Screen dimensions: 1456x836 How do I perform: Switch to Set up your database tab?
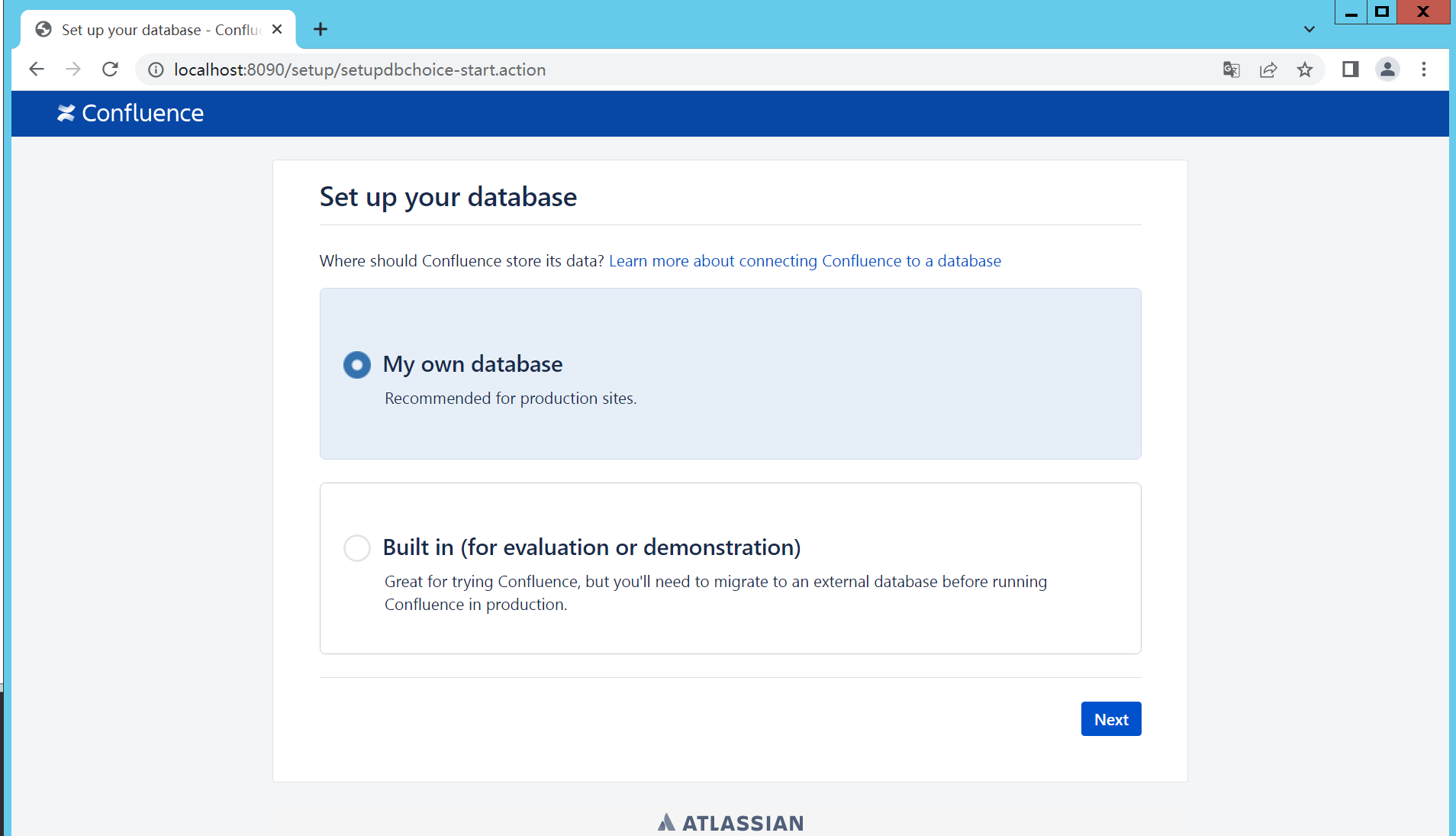tap(158, 29)
